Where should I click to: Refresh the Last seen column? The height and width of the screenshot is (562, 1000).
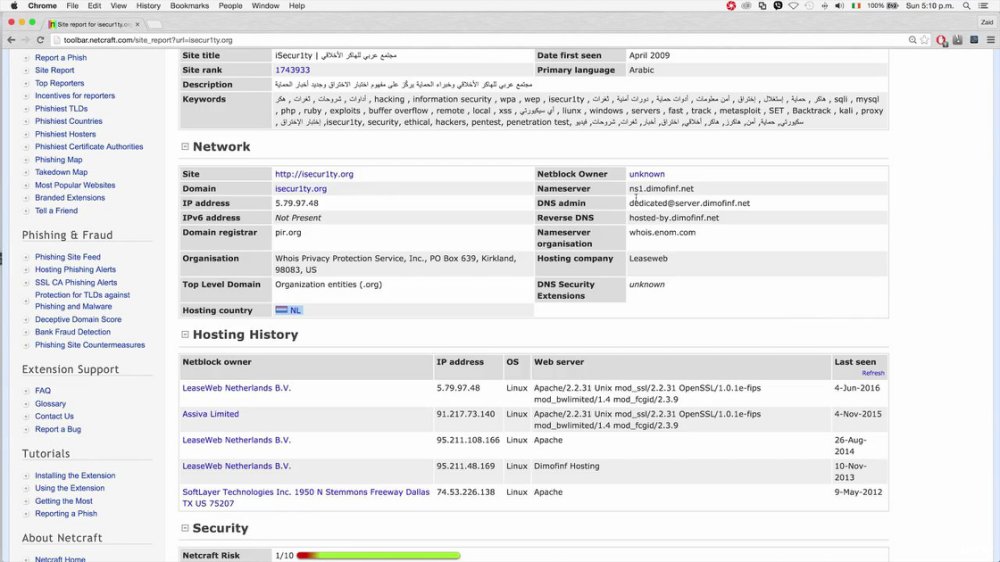[x=873, y=373]
